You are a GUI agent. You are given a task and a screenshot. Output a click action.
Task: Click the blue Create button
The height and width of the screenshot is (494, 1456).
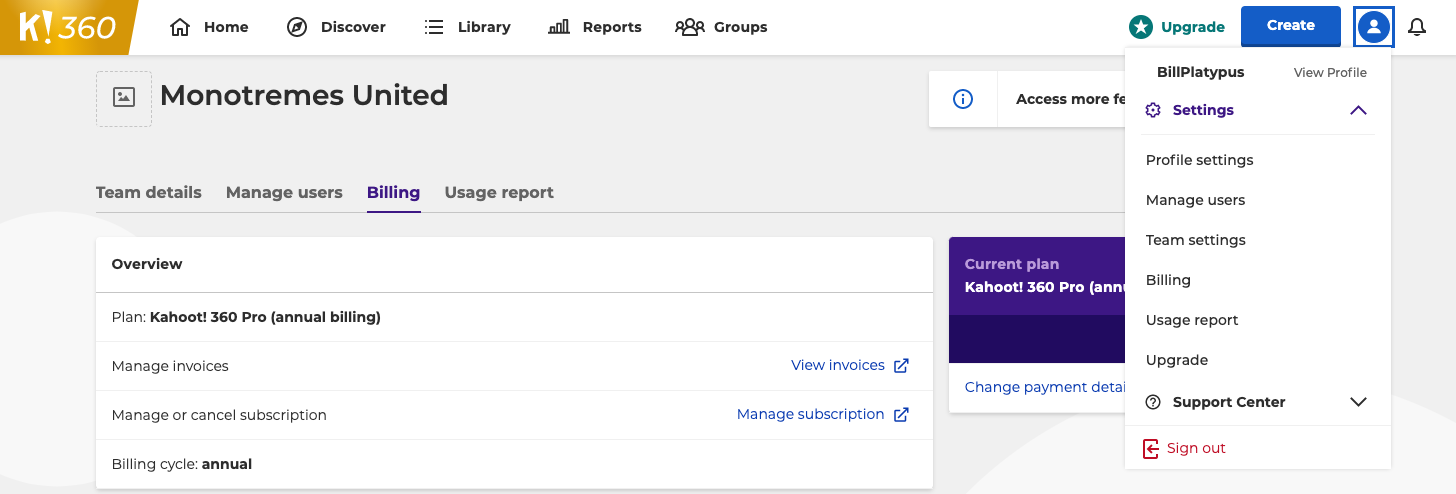coord(1290,26)
